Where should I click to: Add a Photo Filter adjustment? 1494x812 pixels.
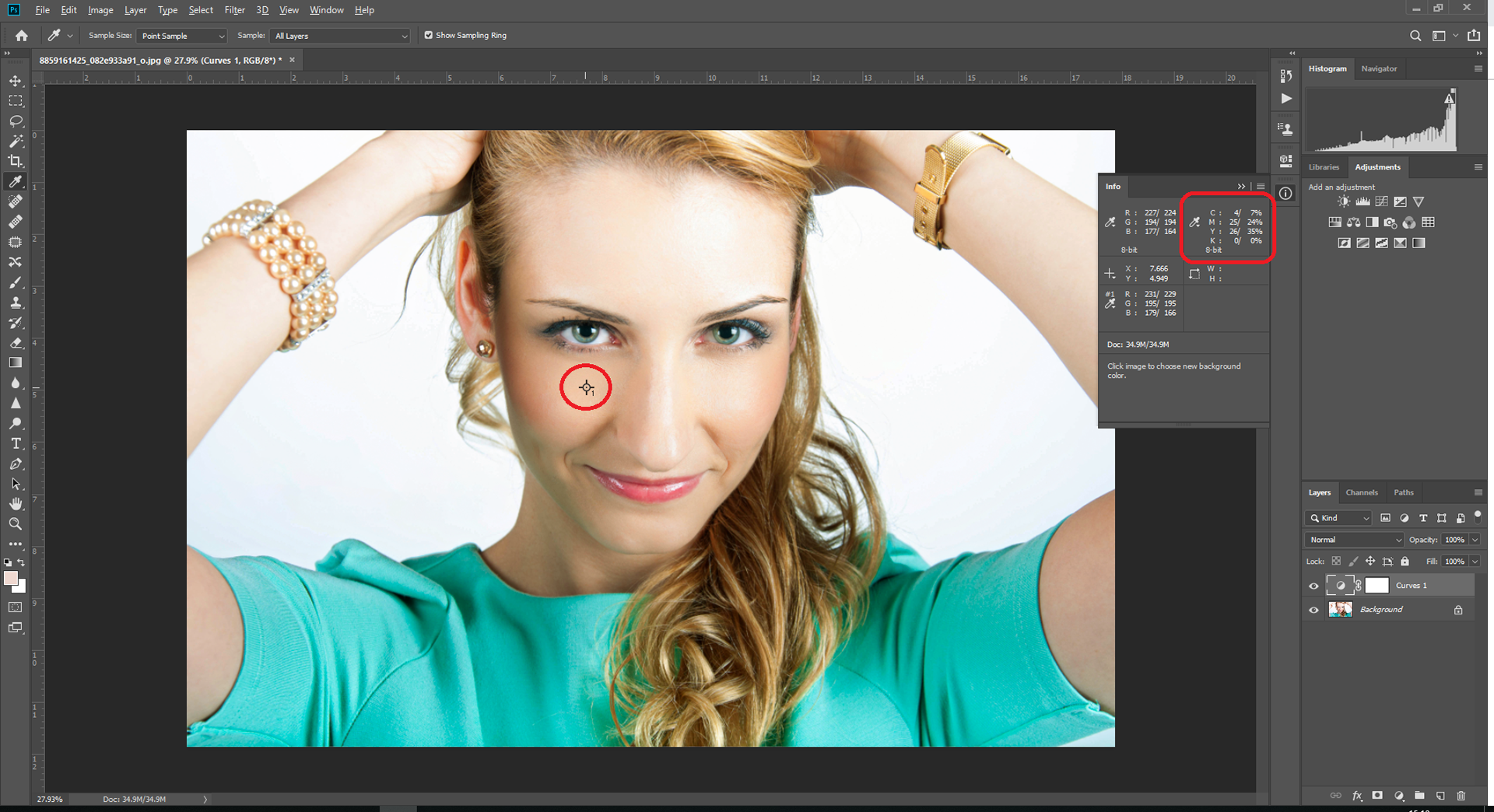tap(1391, 222)
